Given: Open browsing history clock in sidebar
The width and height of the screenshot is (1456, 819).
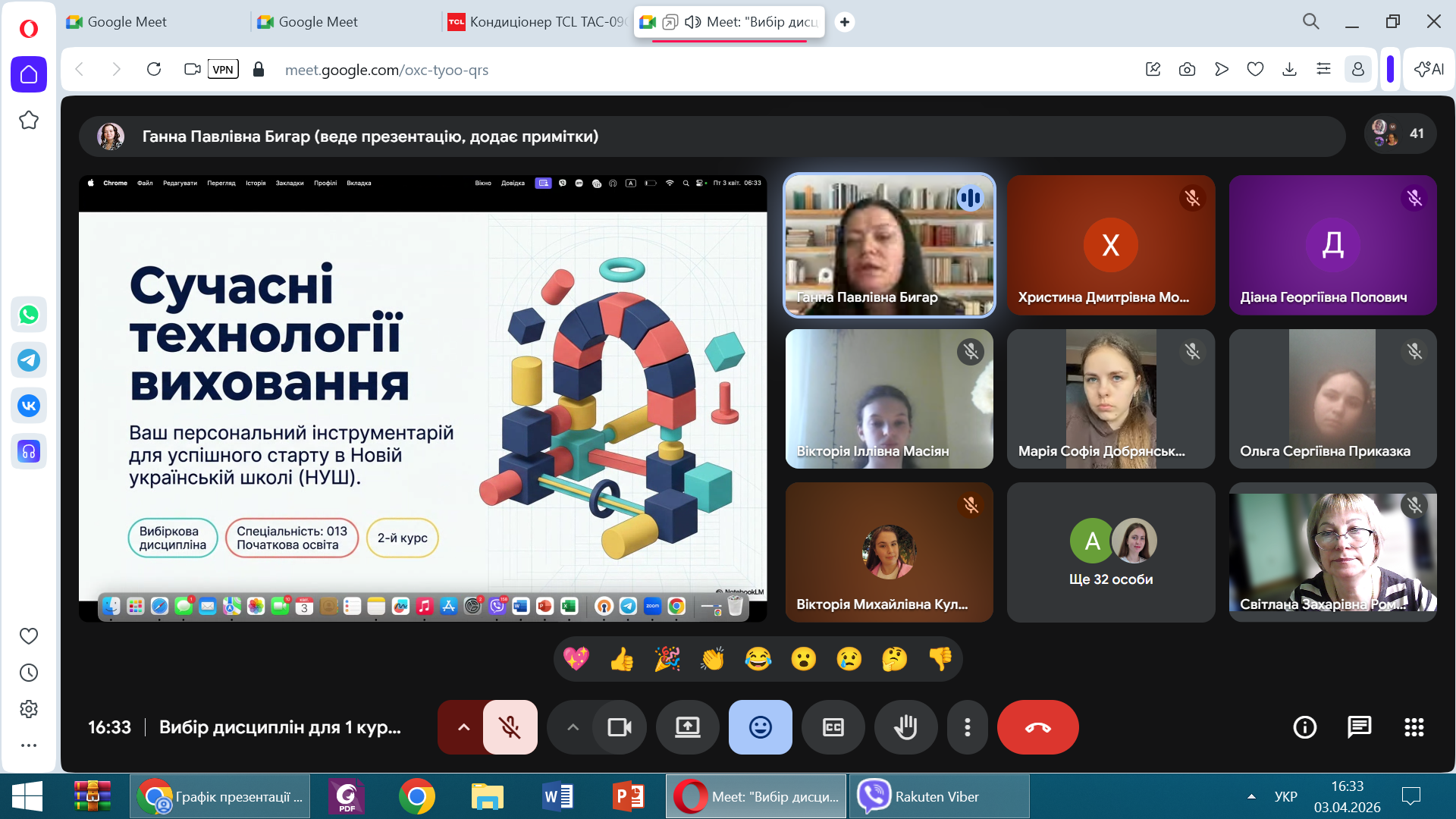Looking at the screenshot, I should coord(29,673).
